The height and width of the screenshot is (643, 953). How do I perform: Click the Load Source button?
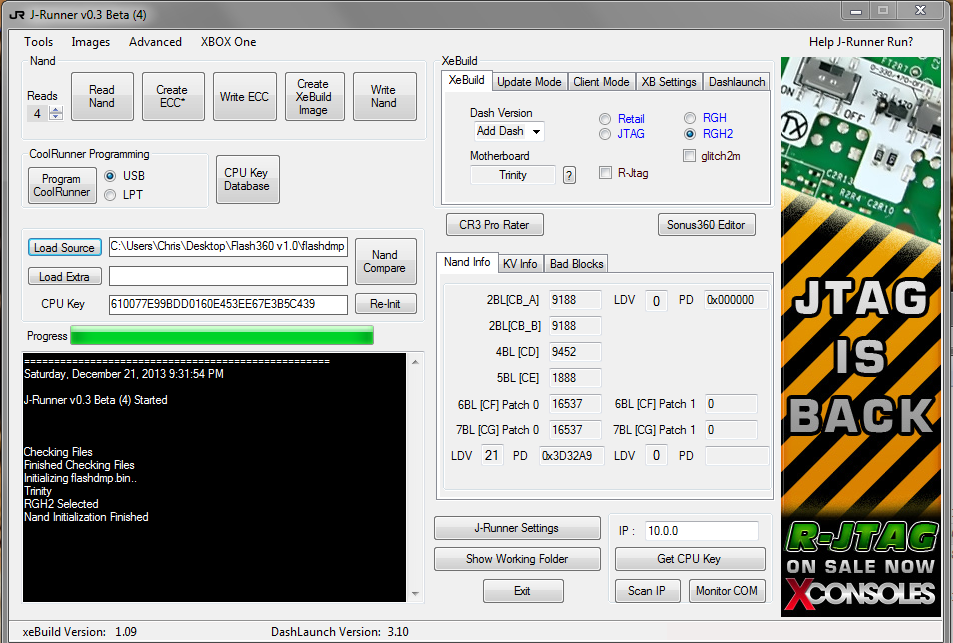[x=64, y=247]
